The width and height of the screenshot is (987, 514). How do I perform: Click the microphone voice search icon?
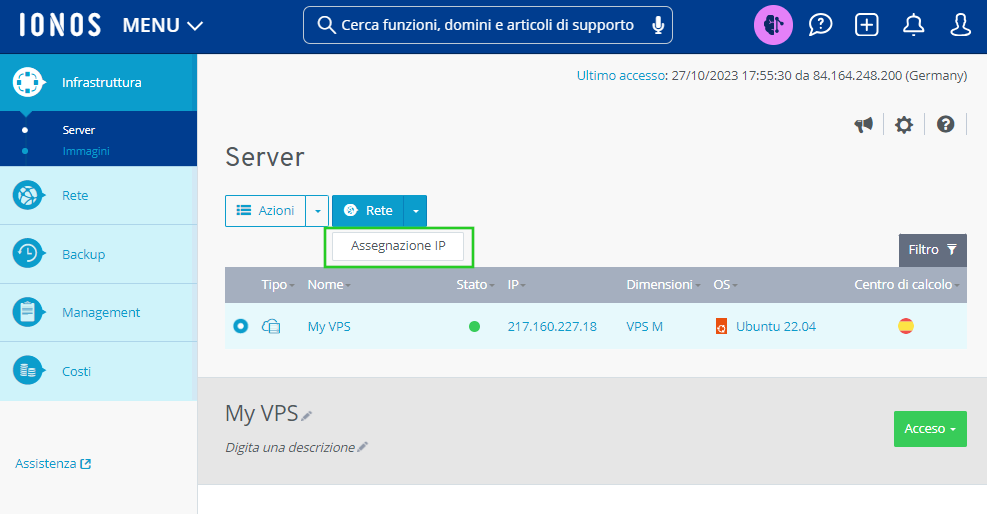coord(658,25)
